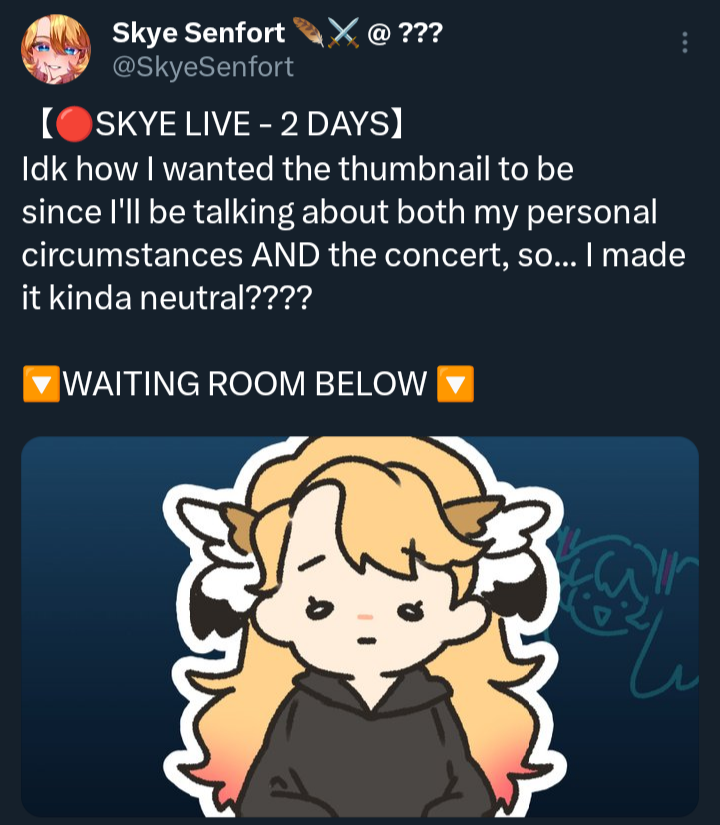Open the Skye Senfort display name
The image size is (720, 825).
pos(198,33)
